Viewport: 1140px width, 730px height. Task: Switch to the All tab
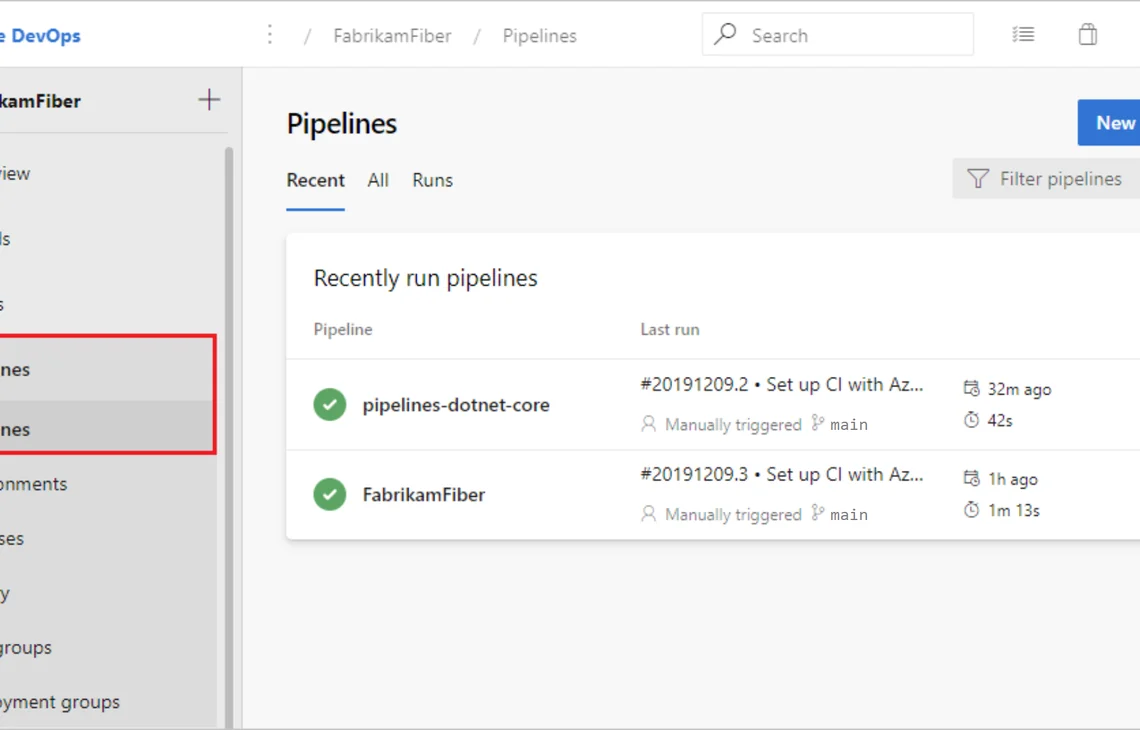(378, 180)
